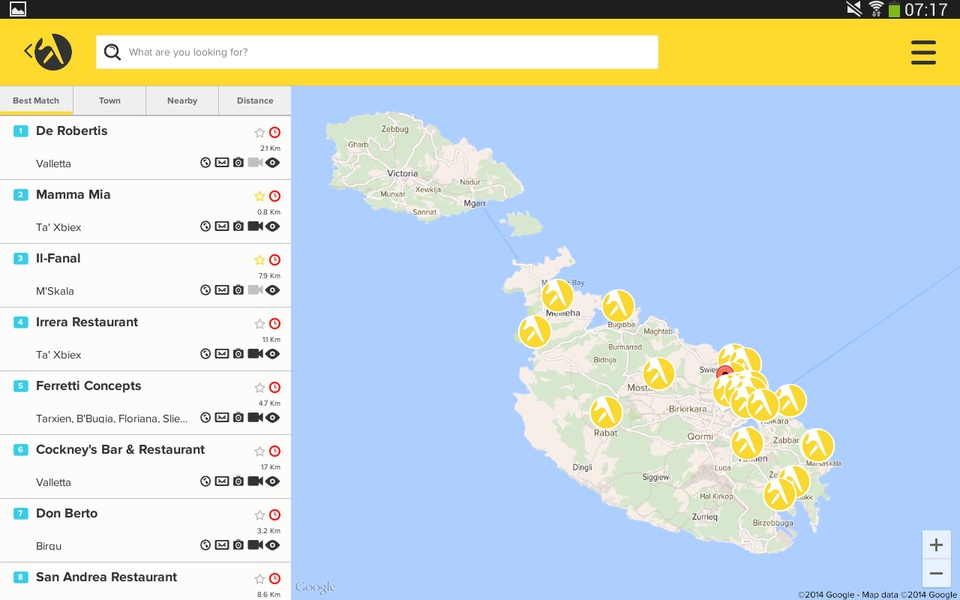
Task: Favorite De Robertis with its star
Action: (260, 132)
